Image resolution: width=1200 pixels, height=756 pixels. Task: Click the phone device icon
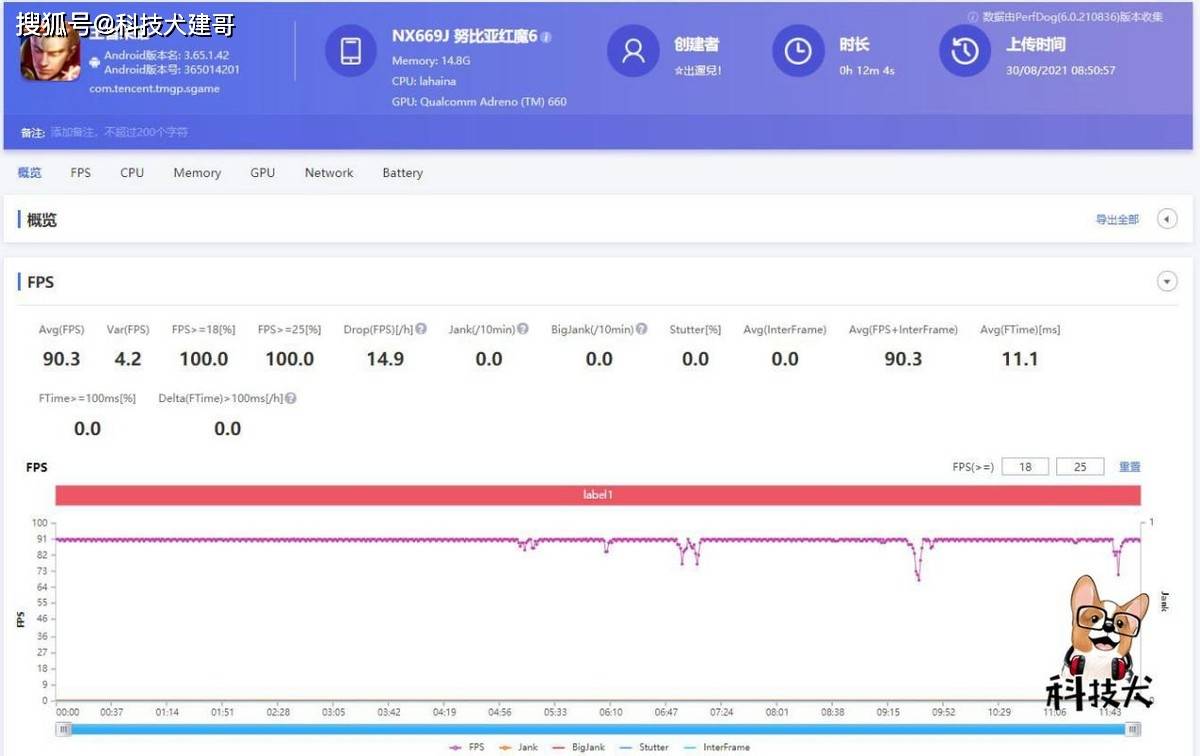tap(351, 50)
